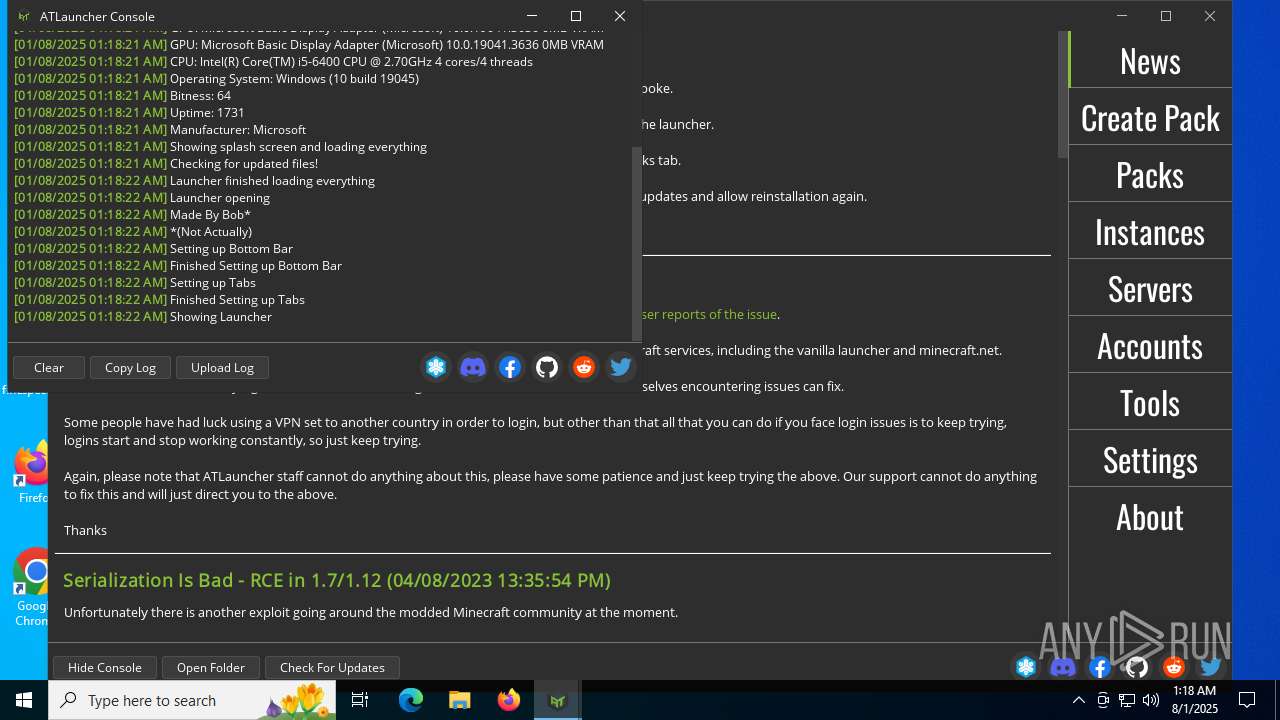Open Nodecraft icon in console window
1280x720 pixels.
tap(436, 367)
